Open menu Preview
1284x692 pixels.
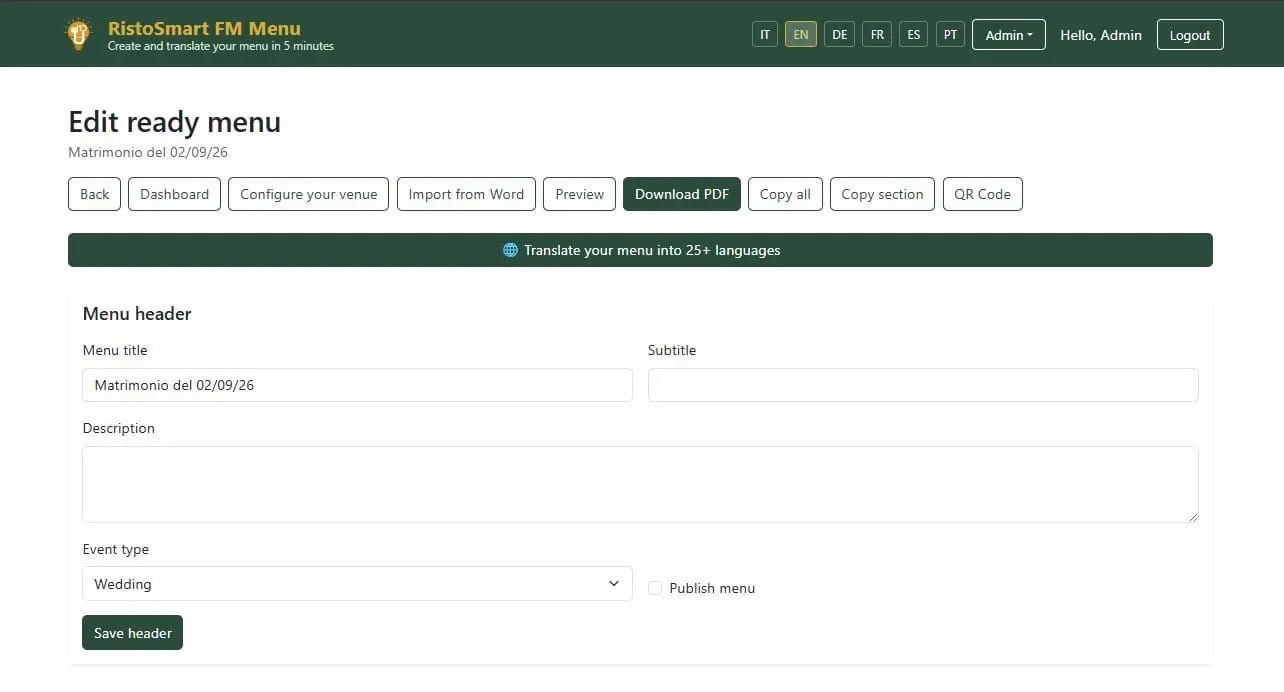580,194
